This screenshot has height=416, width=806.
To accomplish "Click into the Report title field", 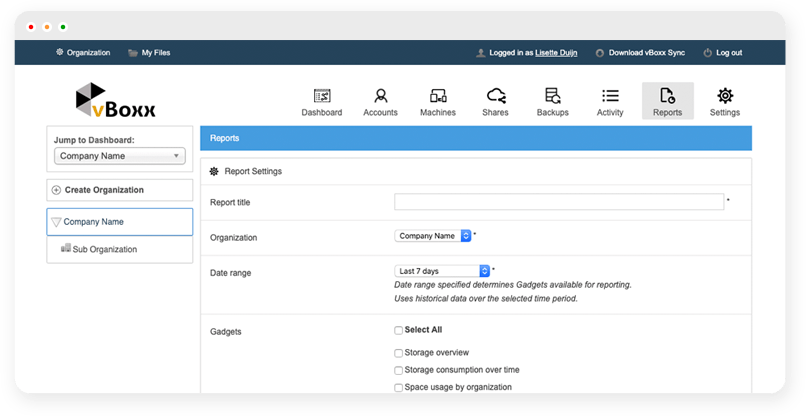I will (559, 202).
